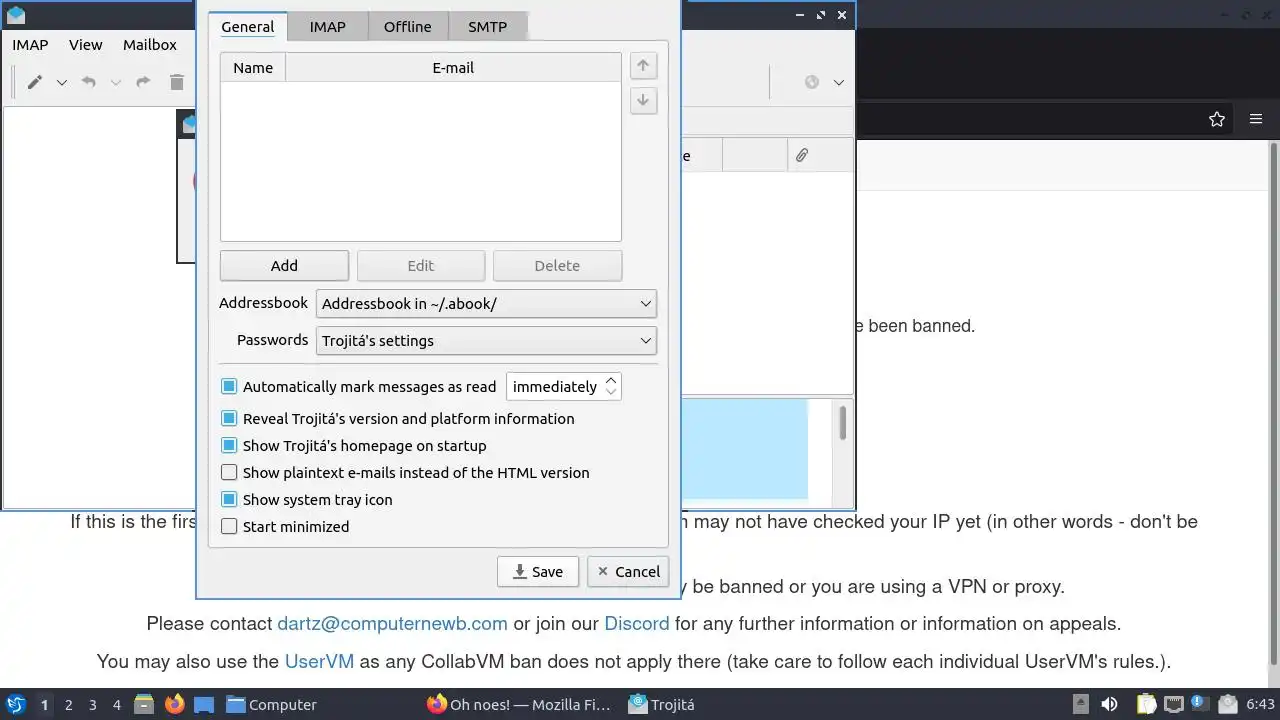This screenshot has height=720, width=1280.
Task: Click the reply arrow icon in Trojitá toolbar
Action: click(88, 82)
